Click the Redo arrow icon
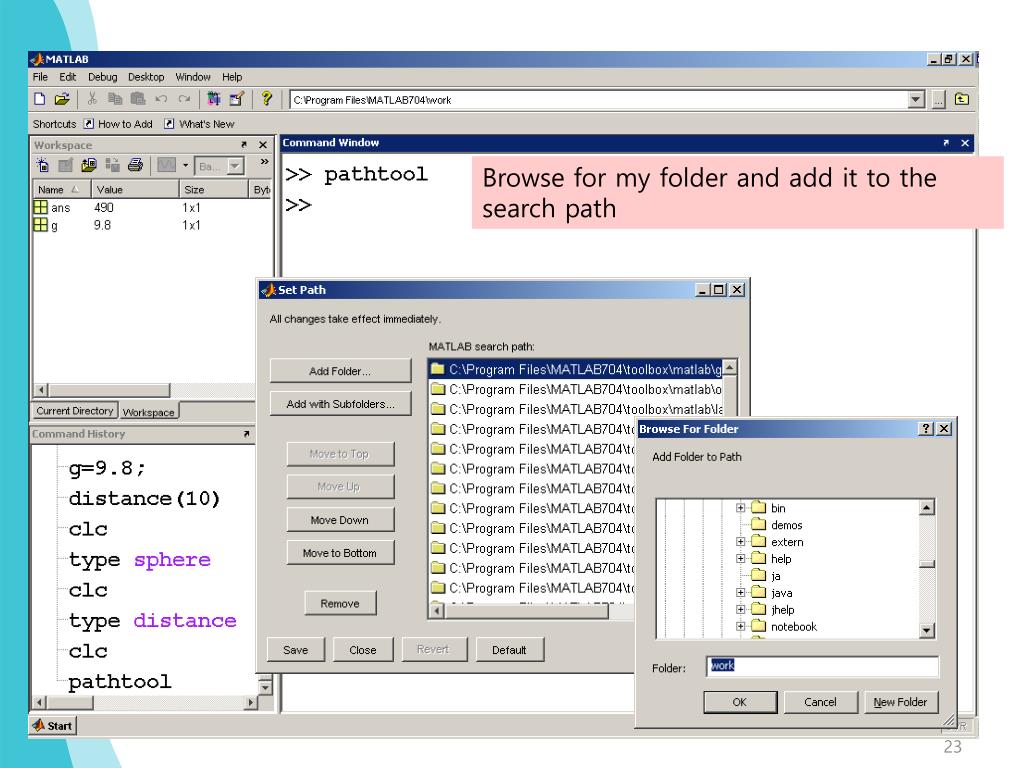 184,99
